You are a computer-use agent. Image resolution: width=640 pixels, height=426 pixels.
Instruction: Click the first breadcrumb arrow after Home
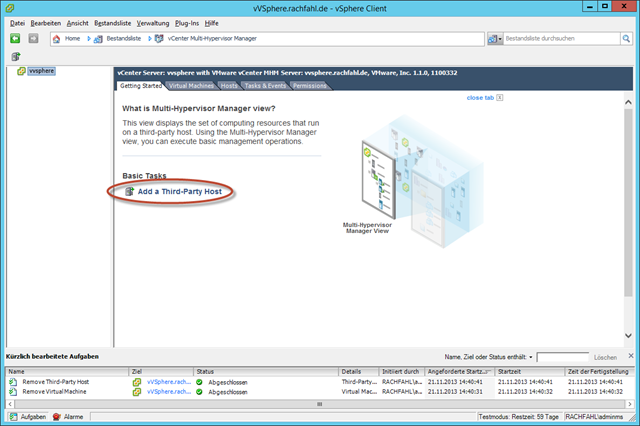click(x=89, y=39)
